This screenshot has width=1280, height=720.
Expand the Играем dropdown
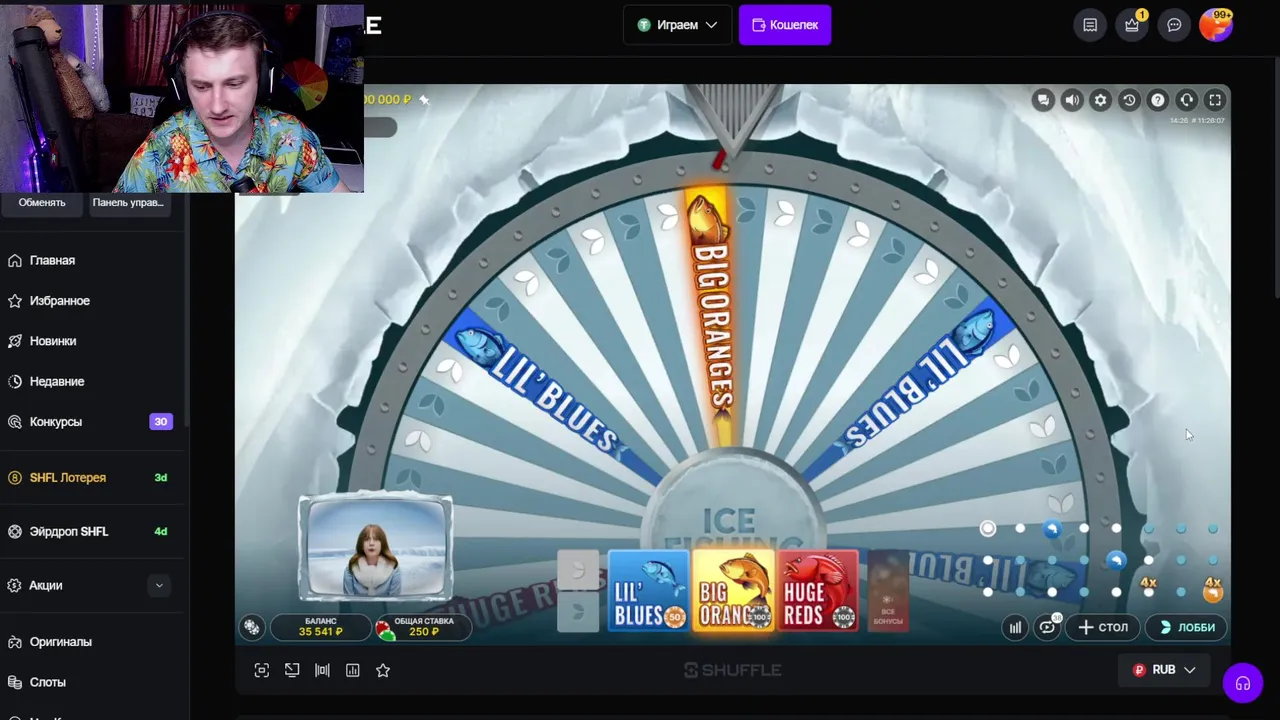677,25
